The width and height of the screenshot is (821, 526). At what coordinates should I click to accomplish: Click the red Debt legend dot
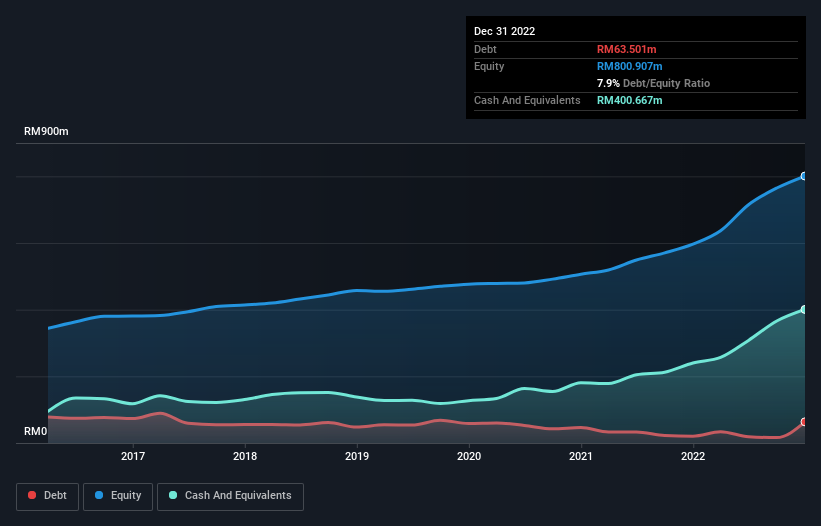point(32,495)
